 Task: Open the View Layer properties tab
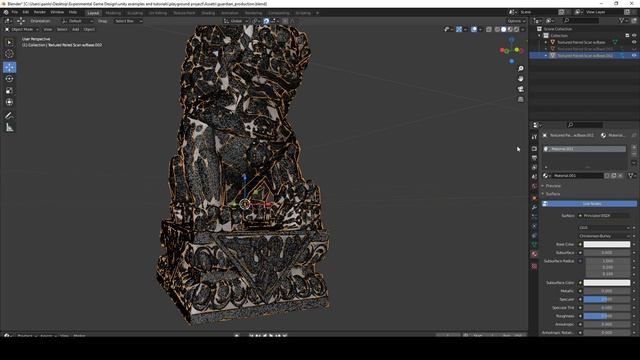click(534, 167)
